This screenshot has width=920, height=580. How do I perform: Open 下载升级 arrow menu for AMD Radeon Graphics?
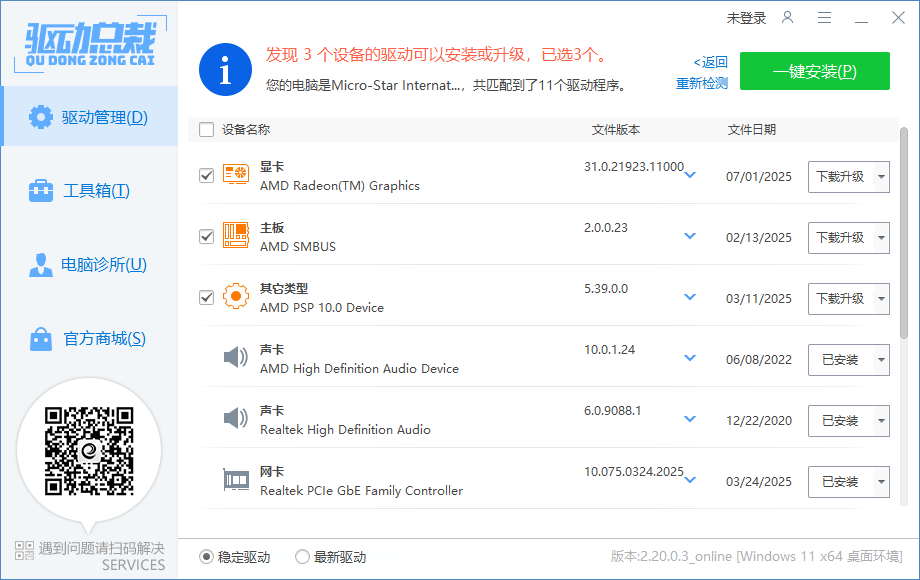point(881,177)
